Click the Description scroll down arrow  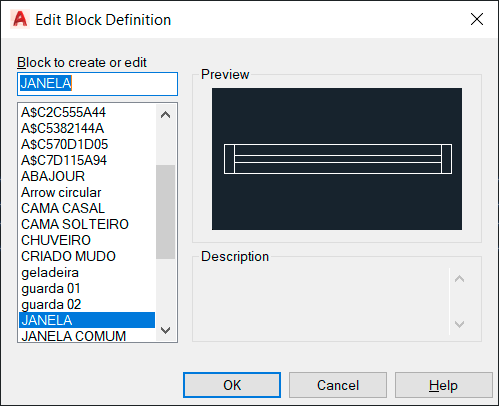pyautogui.click(x=459, y=324)
